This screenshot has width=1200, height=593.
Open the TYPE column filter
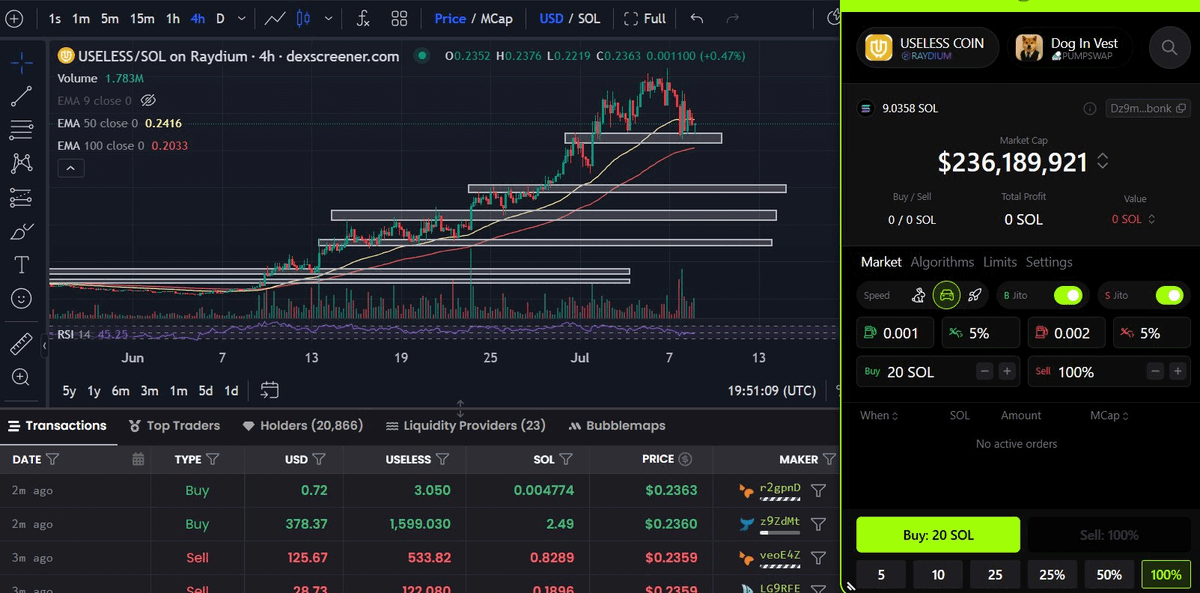click(213, 459)
